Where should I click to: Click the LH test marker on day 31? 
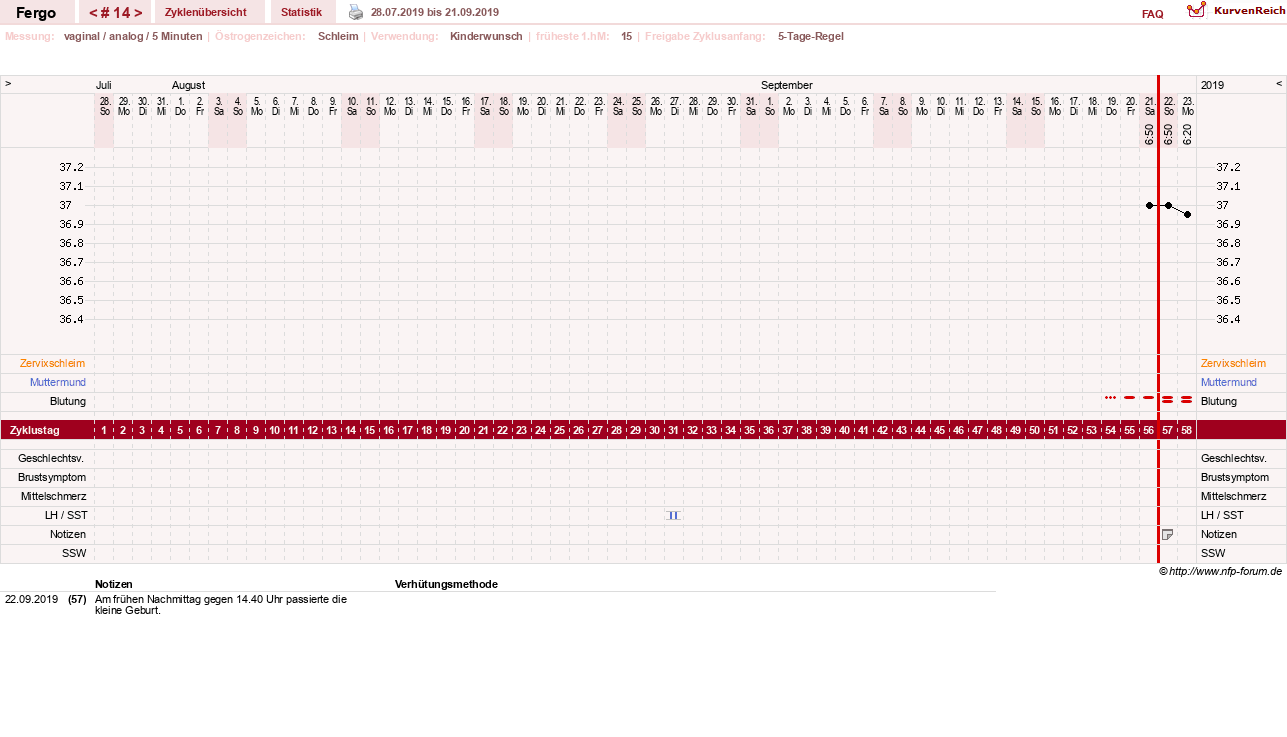[x=674, y=515]
